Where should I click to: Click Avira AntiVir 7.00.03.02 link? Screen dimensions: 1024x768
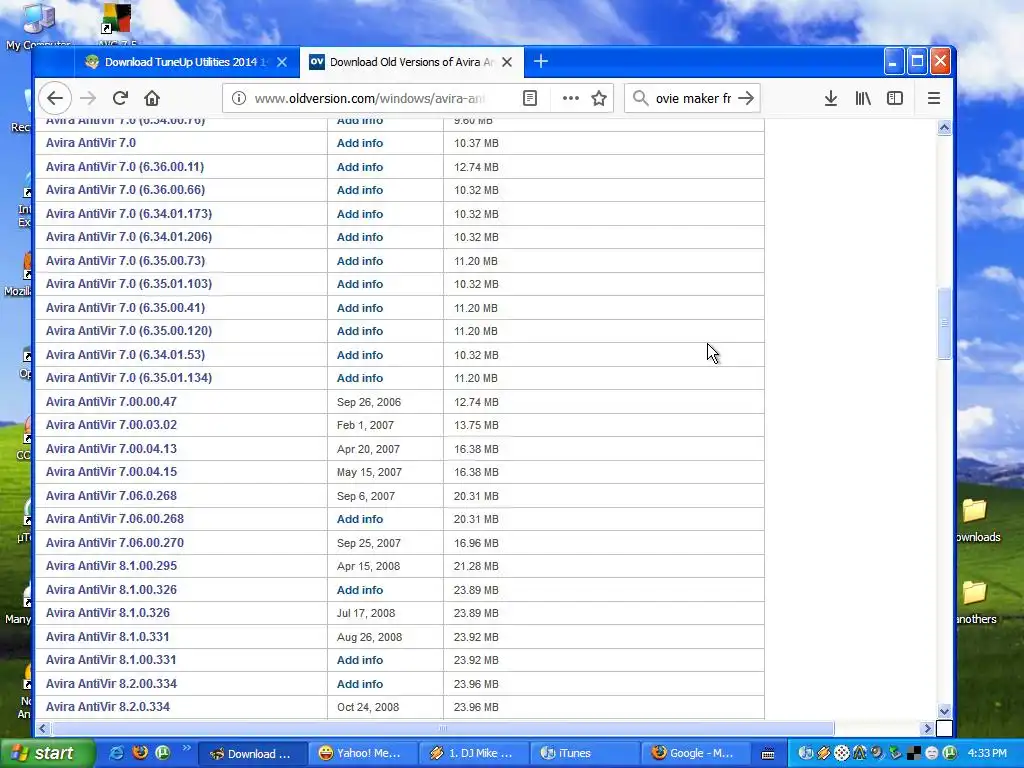[x=111, y=425]
